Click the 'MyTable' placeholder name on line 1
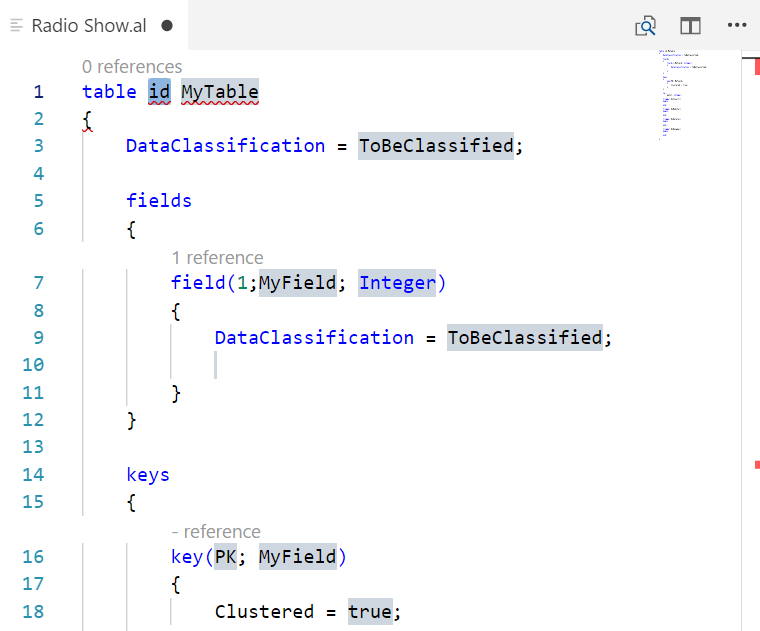Screen dimensions: 760x631 point(220,92)
